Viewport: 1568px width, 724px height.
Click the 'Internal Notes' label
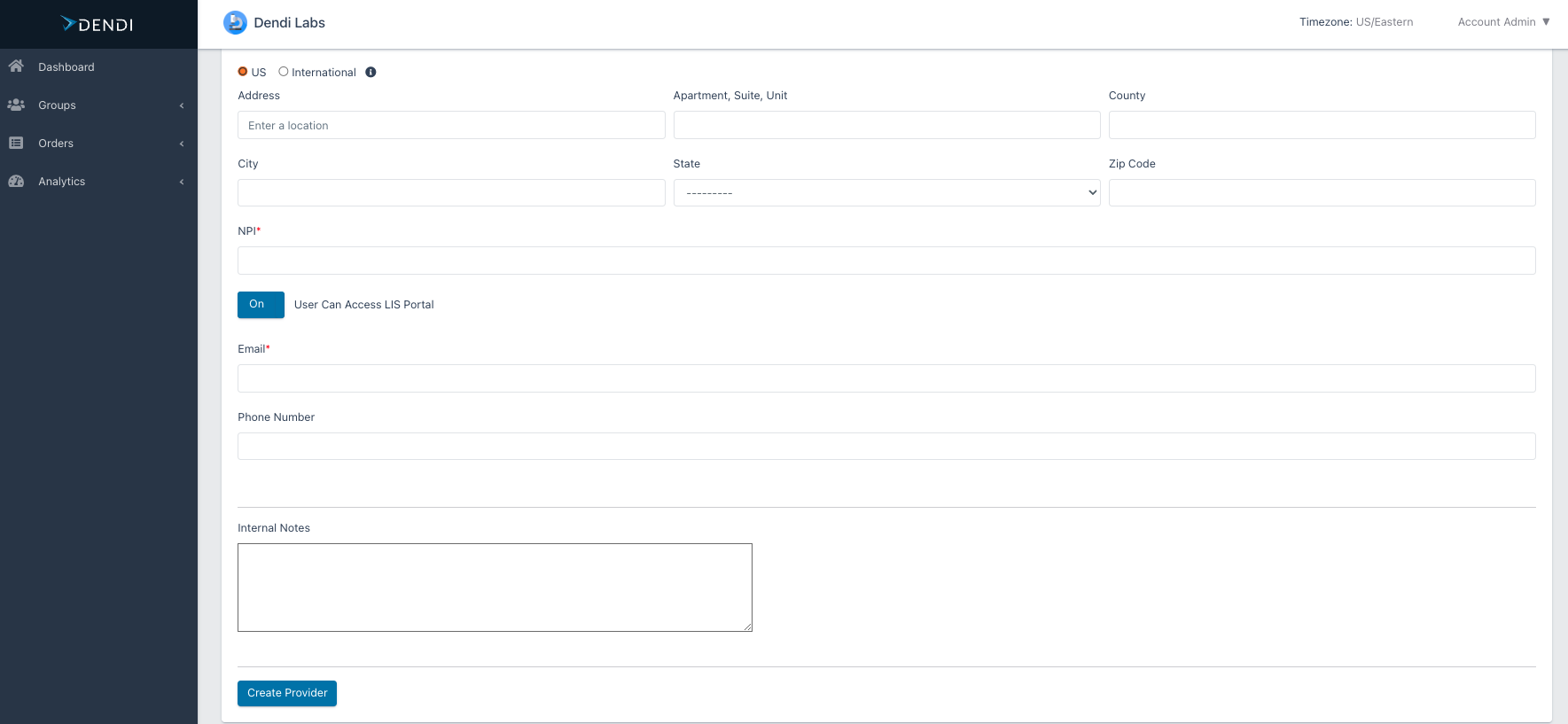pyautogui.click(x=274, y=528)
